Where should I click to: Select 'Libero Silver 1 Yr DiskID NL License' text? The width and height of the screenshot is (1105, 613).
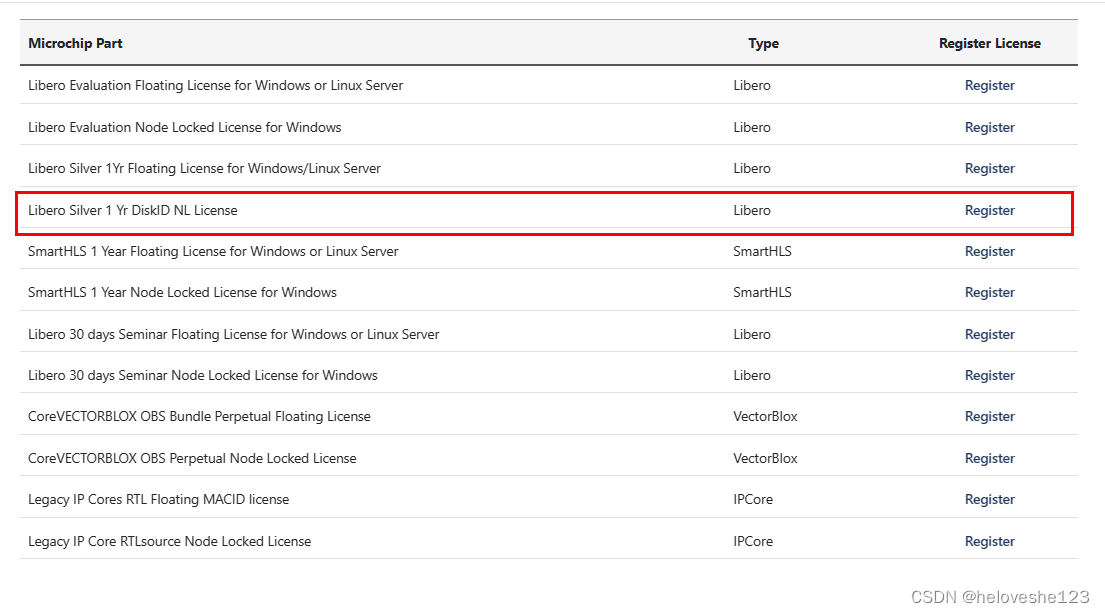pyautogui.click(x=132, y=211)
